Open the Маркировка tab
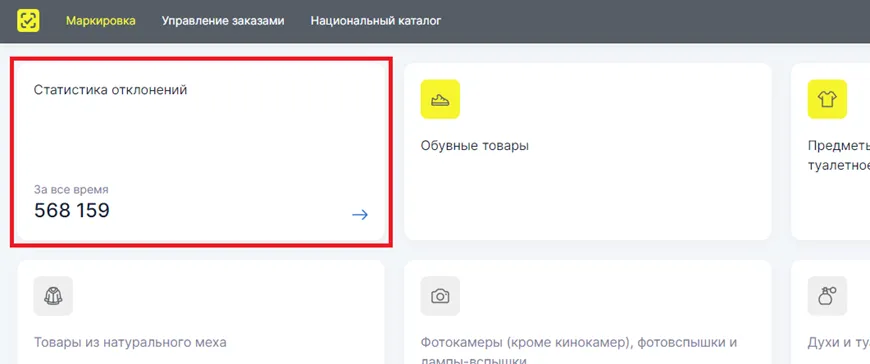The height and width of the screenshot is (364, 870). 101,21
